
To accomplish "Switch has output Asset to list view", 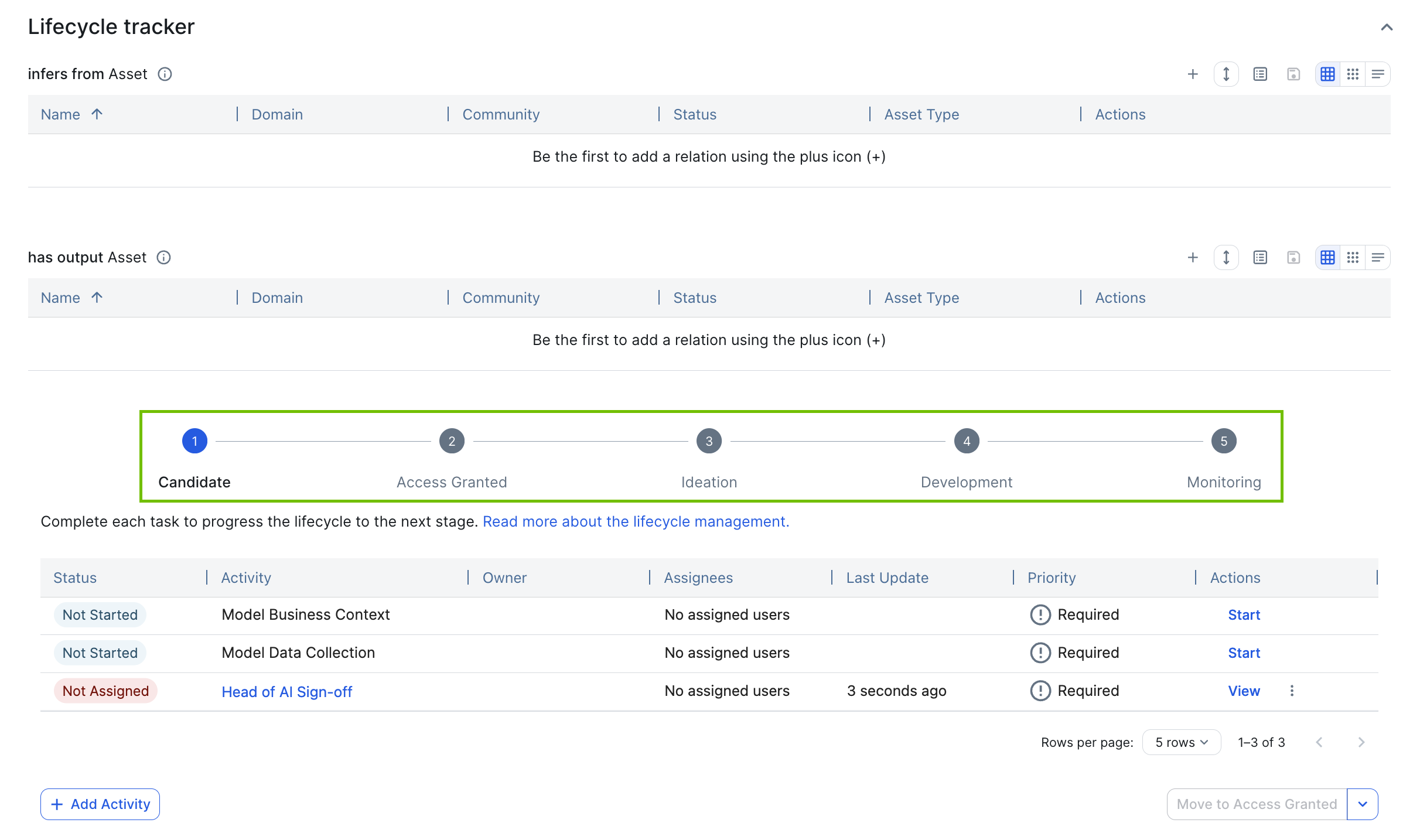I will coord(1378,258).
